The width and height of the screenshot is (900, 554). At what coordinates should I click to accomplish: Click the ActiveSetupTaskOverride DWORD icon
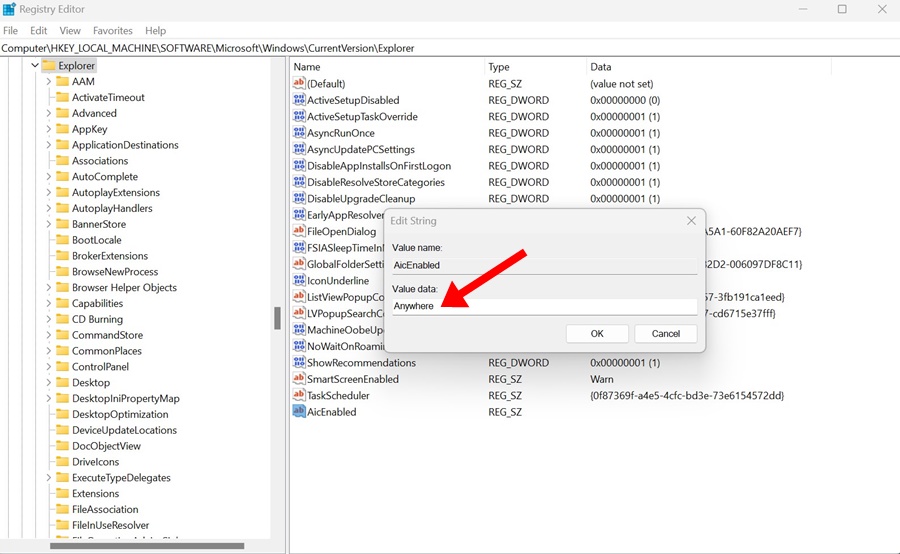pos(299,117)
